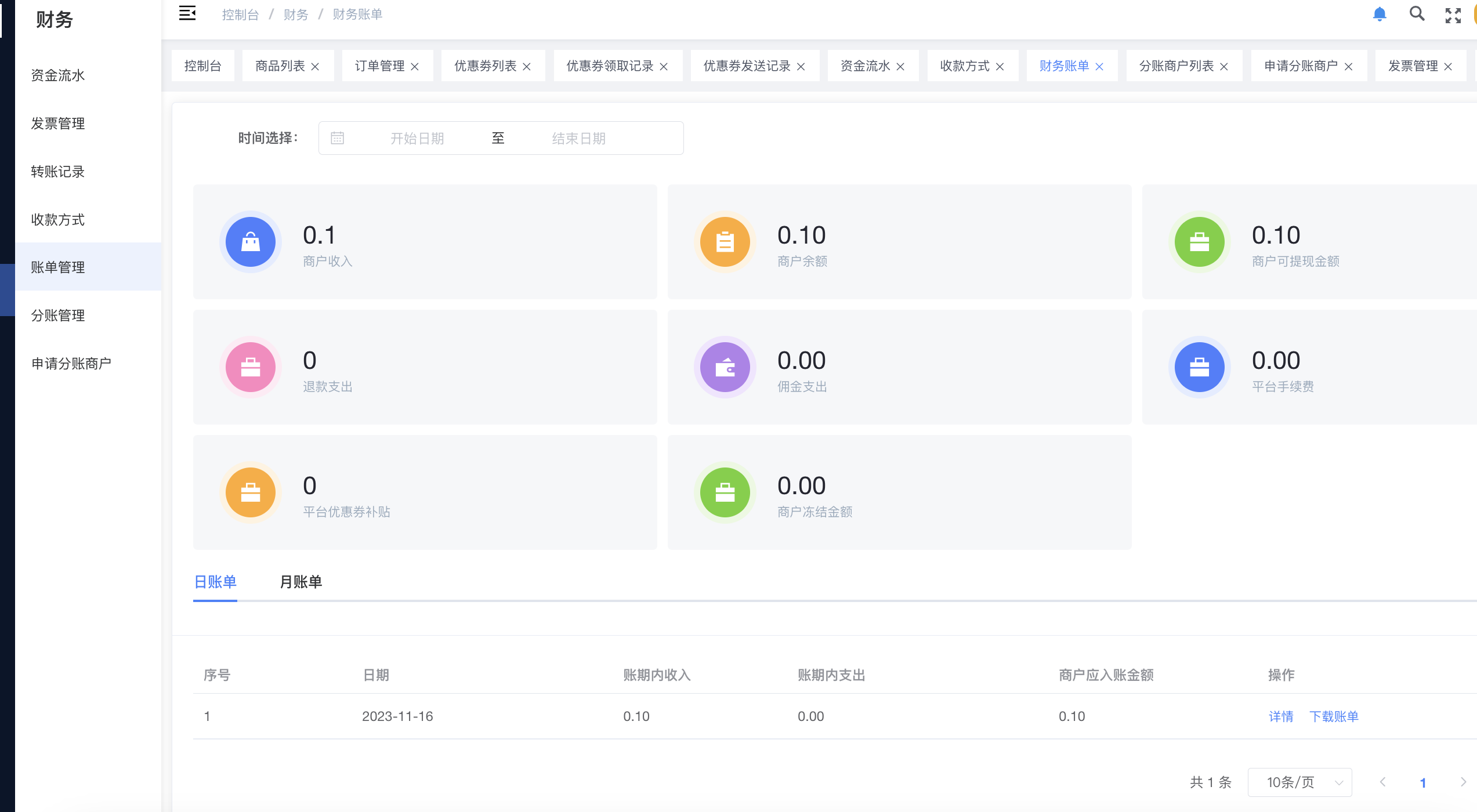The image size is (1477, 812).
Task: Close the 财务账单 tab
Action: [1099, 67]
